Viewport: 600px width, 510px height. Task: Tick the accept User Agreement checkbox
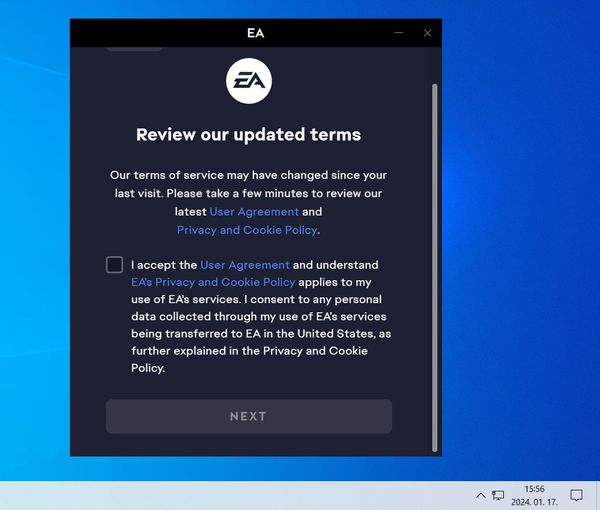(x=115, y=265)
